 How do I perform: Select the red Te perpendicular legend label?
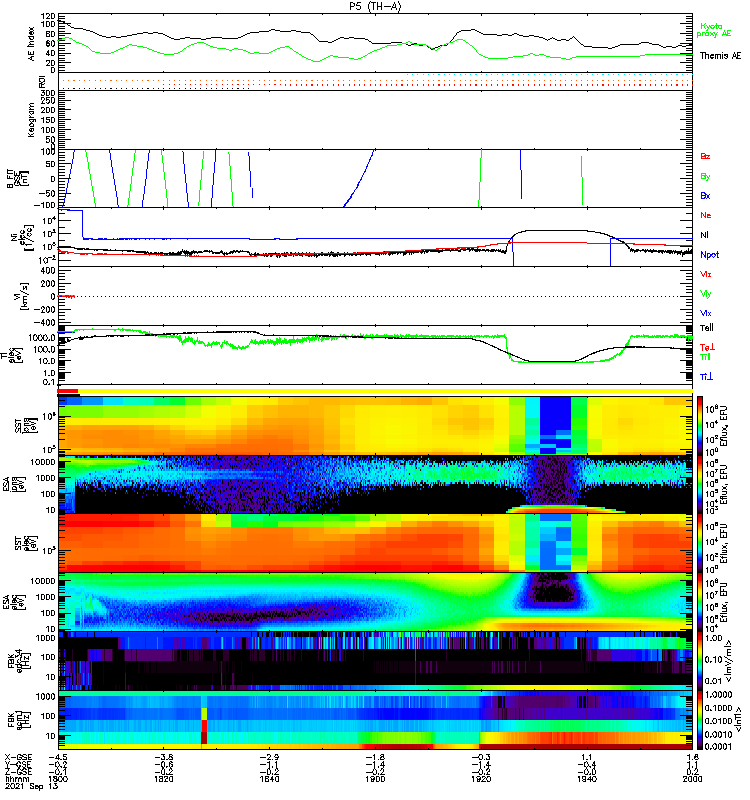(x=708, y=347)
